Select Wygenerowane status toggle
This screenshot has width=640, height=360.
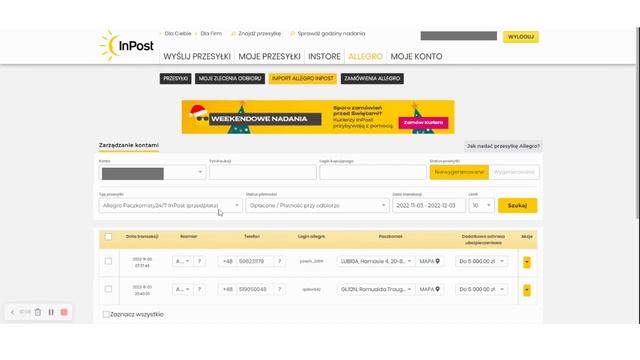point(514,172)
